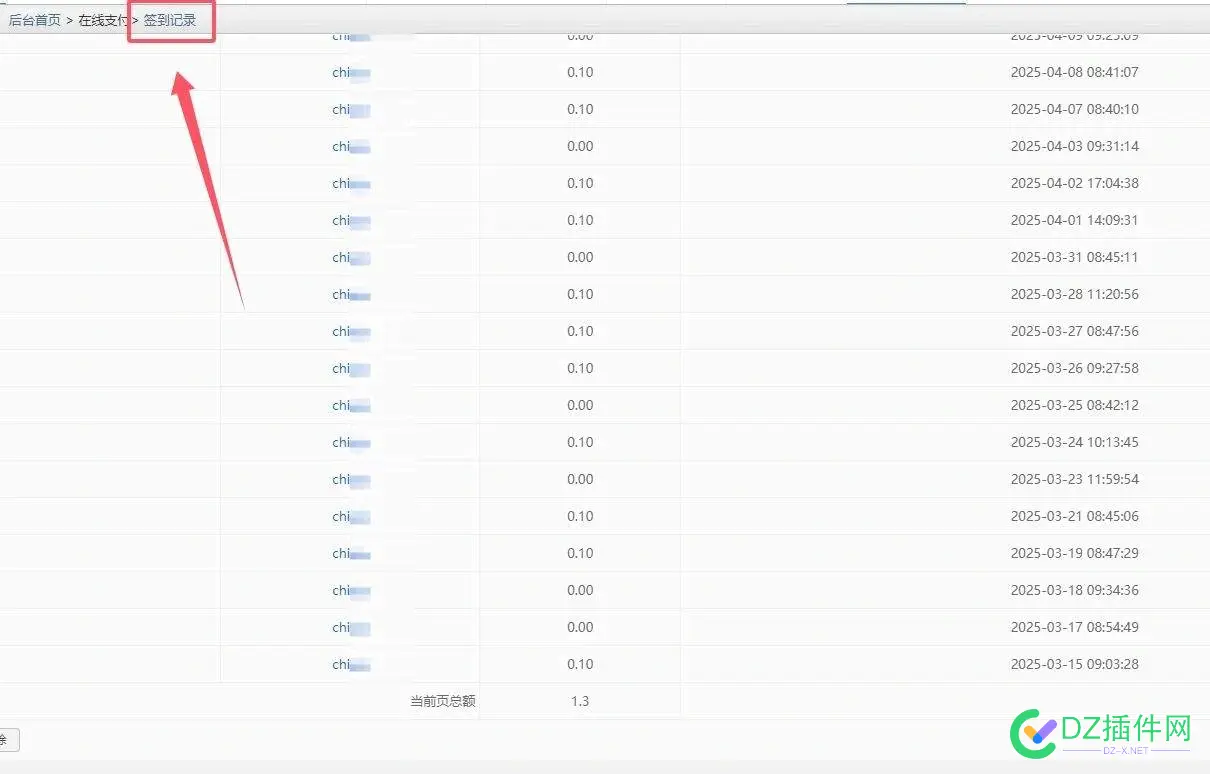Click the 0.10 amount on 2025-03-19 row
Image resolution: width=1210 pixels, height=774 pixels.
click(x=580, y=553)
